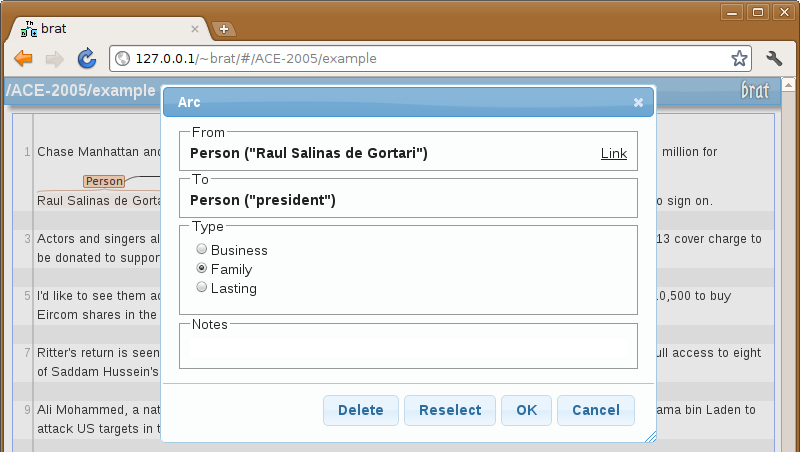
Task: Select the Family relation type
Action: pyautogui.click(x=202, y=268)
